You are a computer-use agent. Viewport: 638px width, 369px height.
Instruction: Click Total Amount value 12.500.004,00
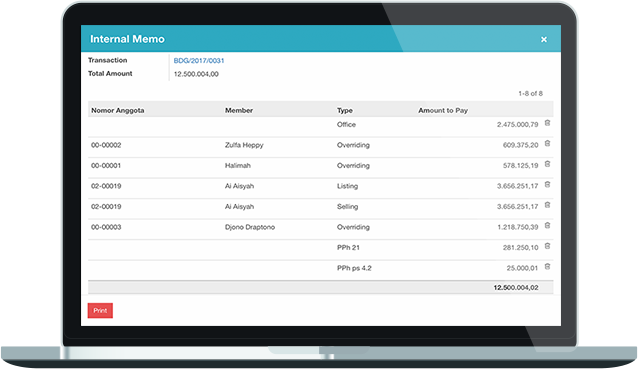click(196, 74)
